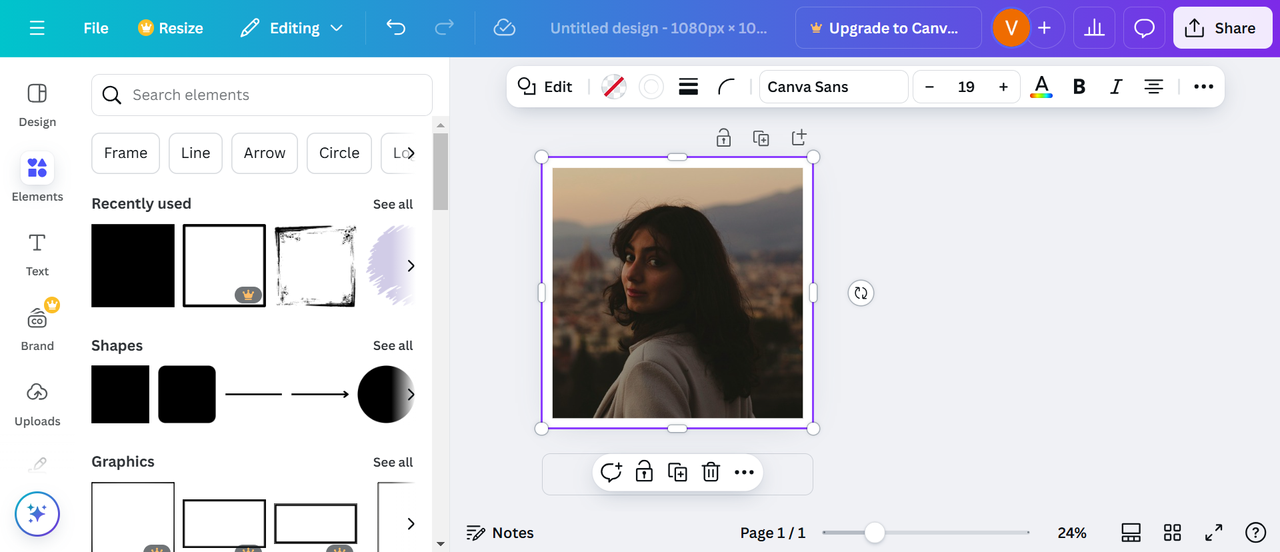Open the comments speech bubble icon
Viewport: 1280px width, 552px height.
[1144, 28]
